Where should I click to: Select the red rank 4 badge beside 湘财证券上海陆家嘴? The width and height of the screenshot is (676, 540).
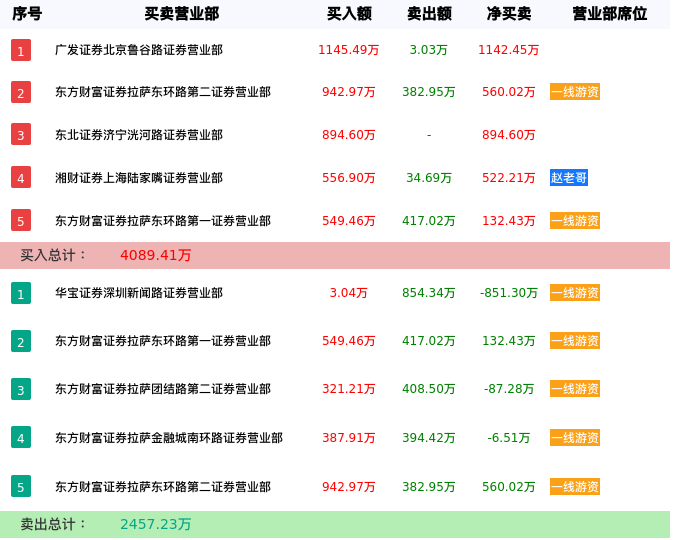(x=21, y=178)
